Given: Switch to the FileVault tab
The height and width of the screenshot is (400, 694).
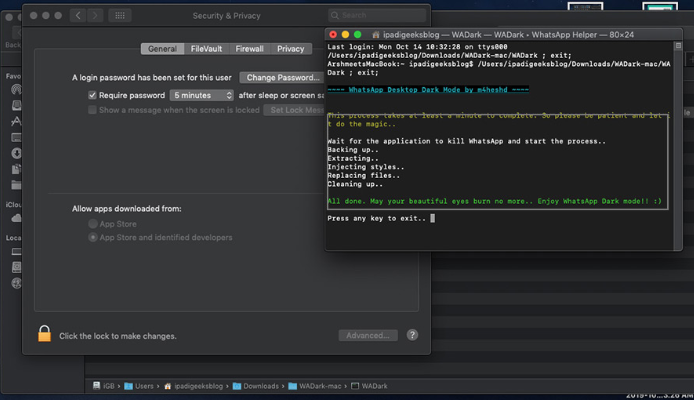Looking at the screenshot, I should 207,49.
